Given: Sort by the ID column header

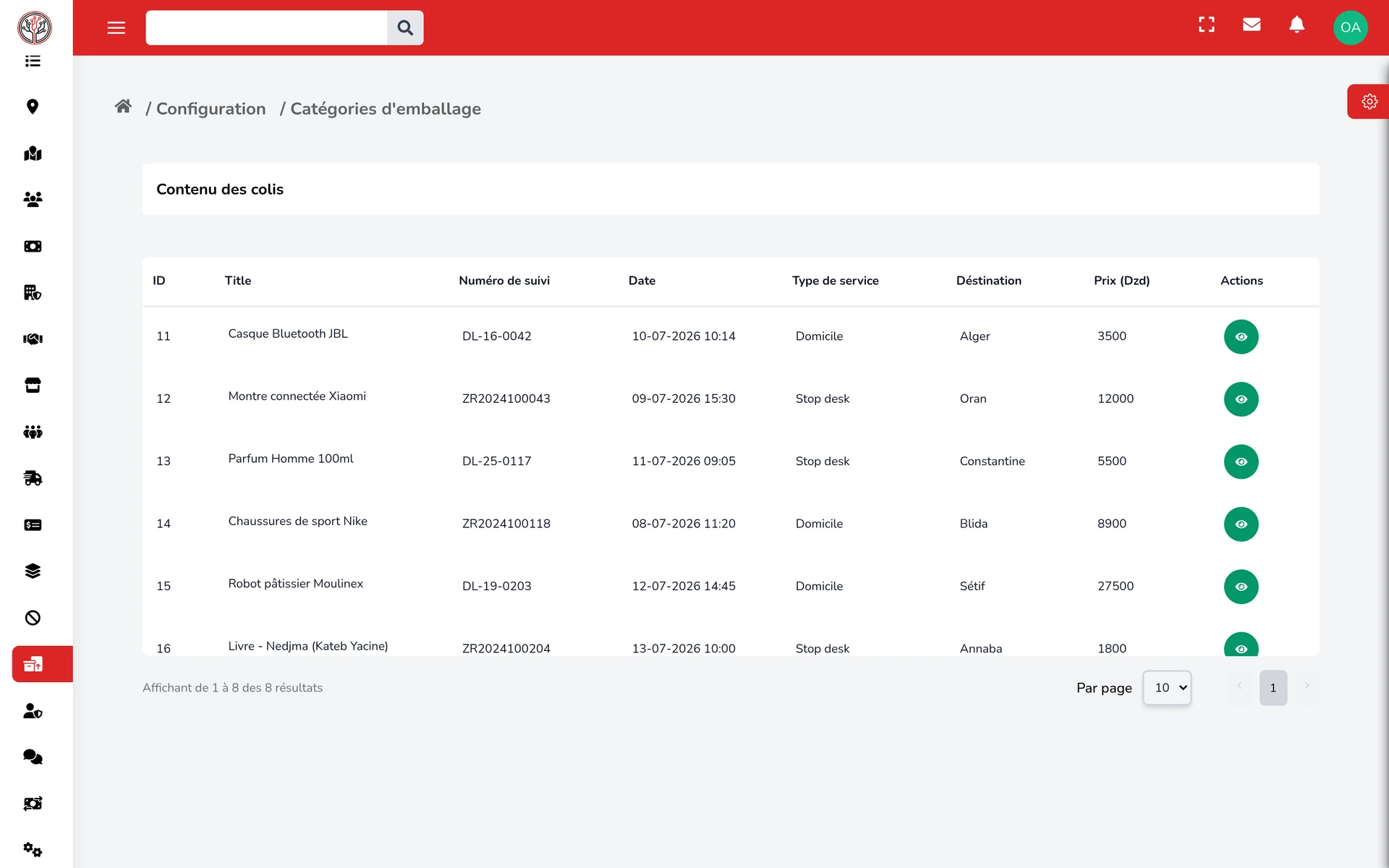Looking at the screenshot, I should [159, 281].
